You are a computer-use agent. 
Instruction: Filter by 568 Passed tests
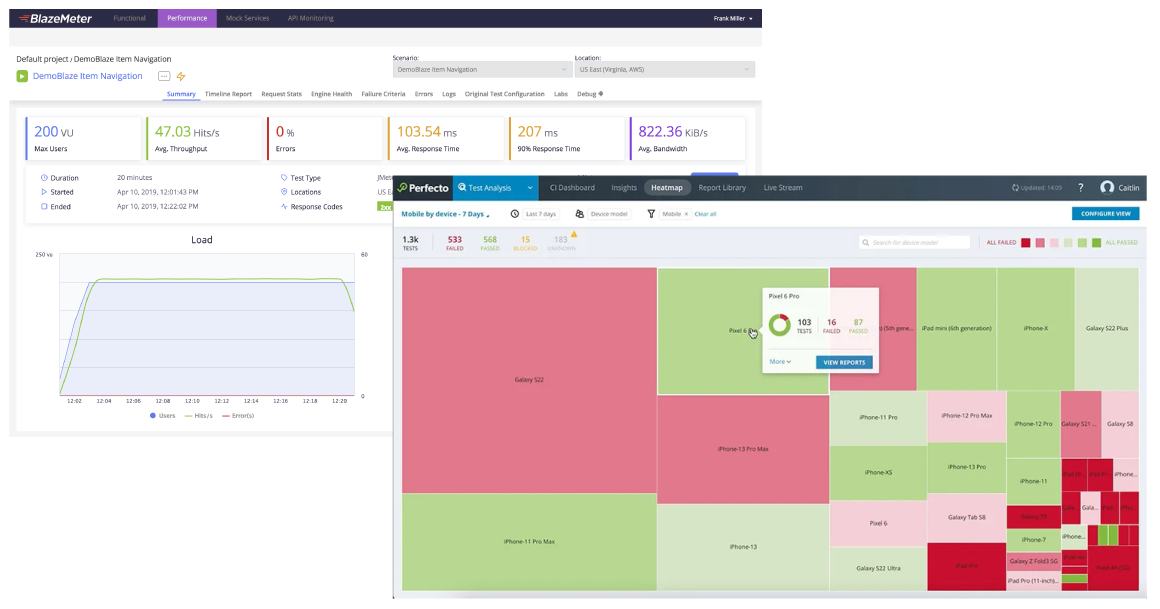coord(490,243)
